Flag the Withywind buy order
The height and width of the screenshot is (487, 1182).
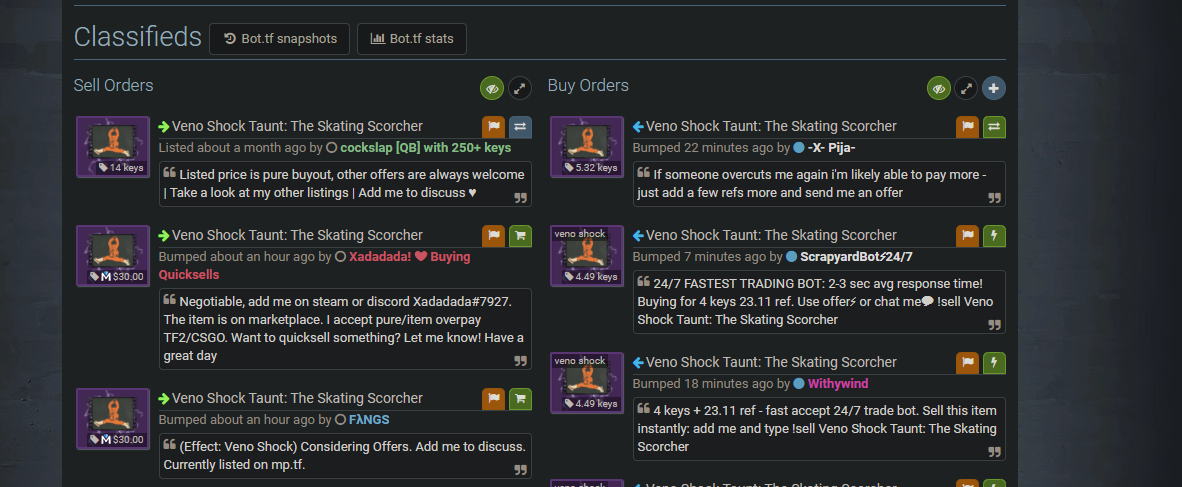968,363
